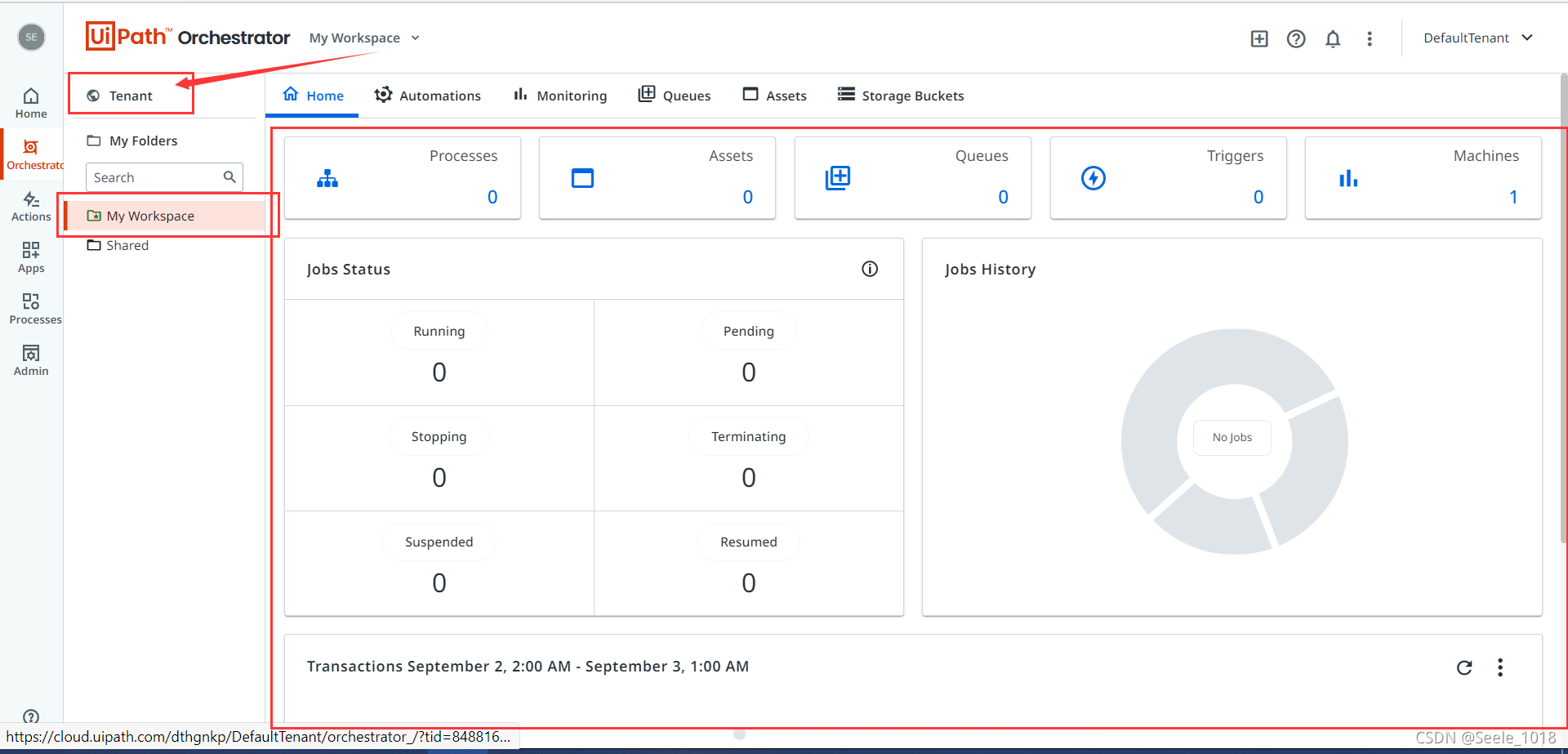Switch to the Queues tab
This screenshot has width=1568, height=754.
tap(675, 96)
